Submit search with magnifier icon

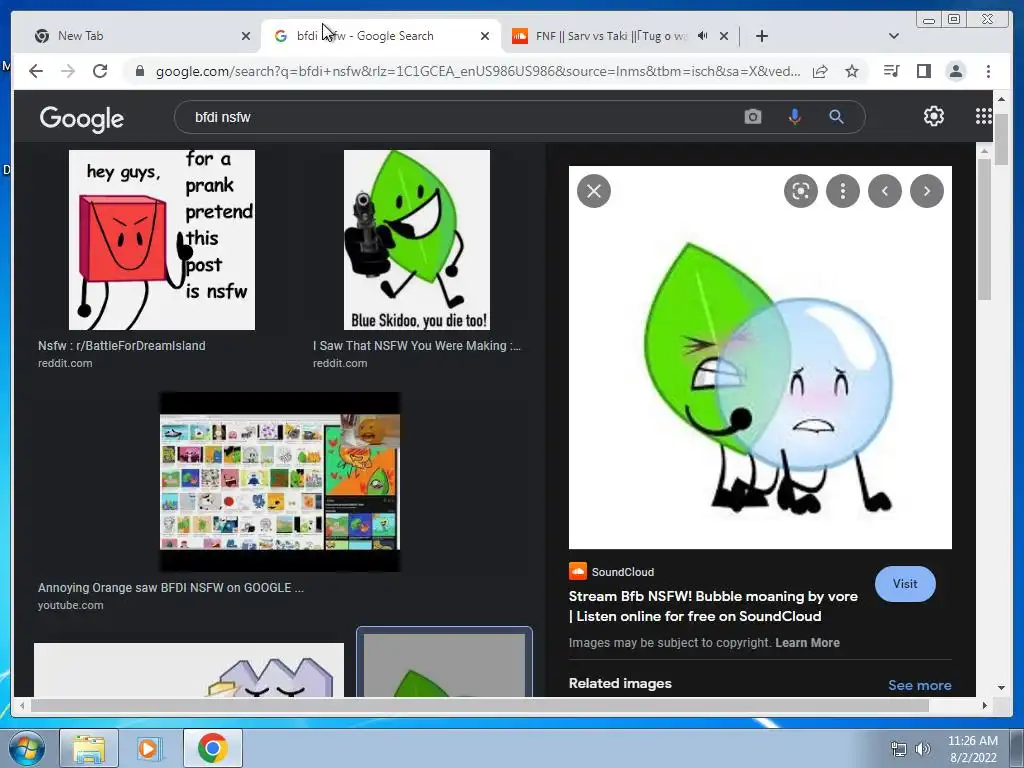[837, 117]
